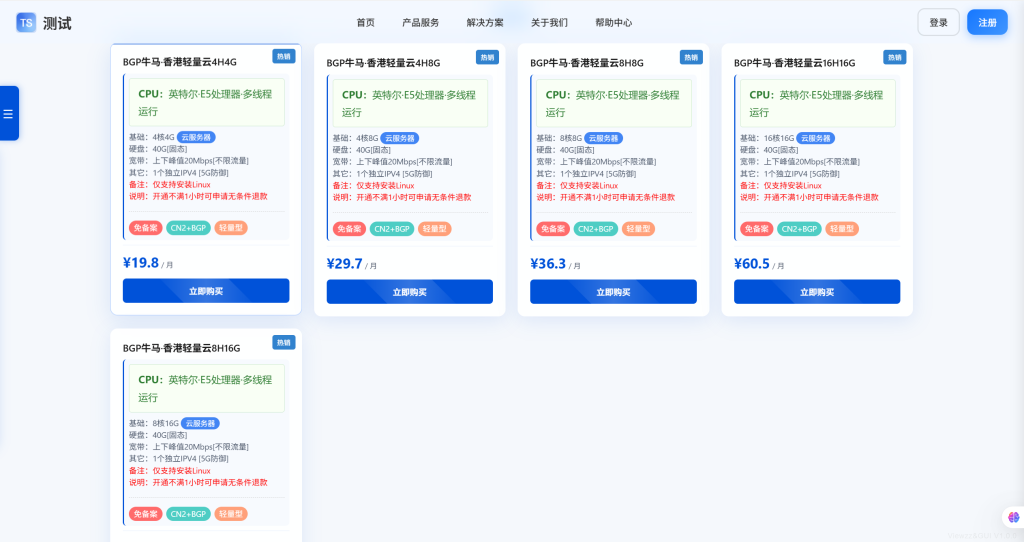1024x542 pixels.
Task: Buy the 4H4G plan at ¥19.8
Action: point(206,291)
